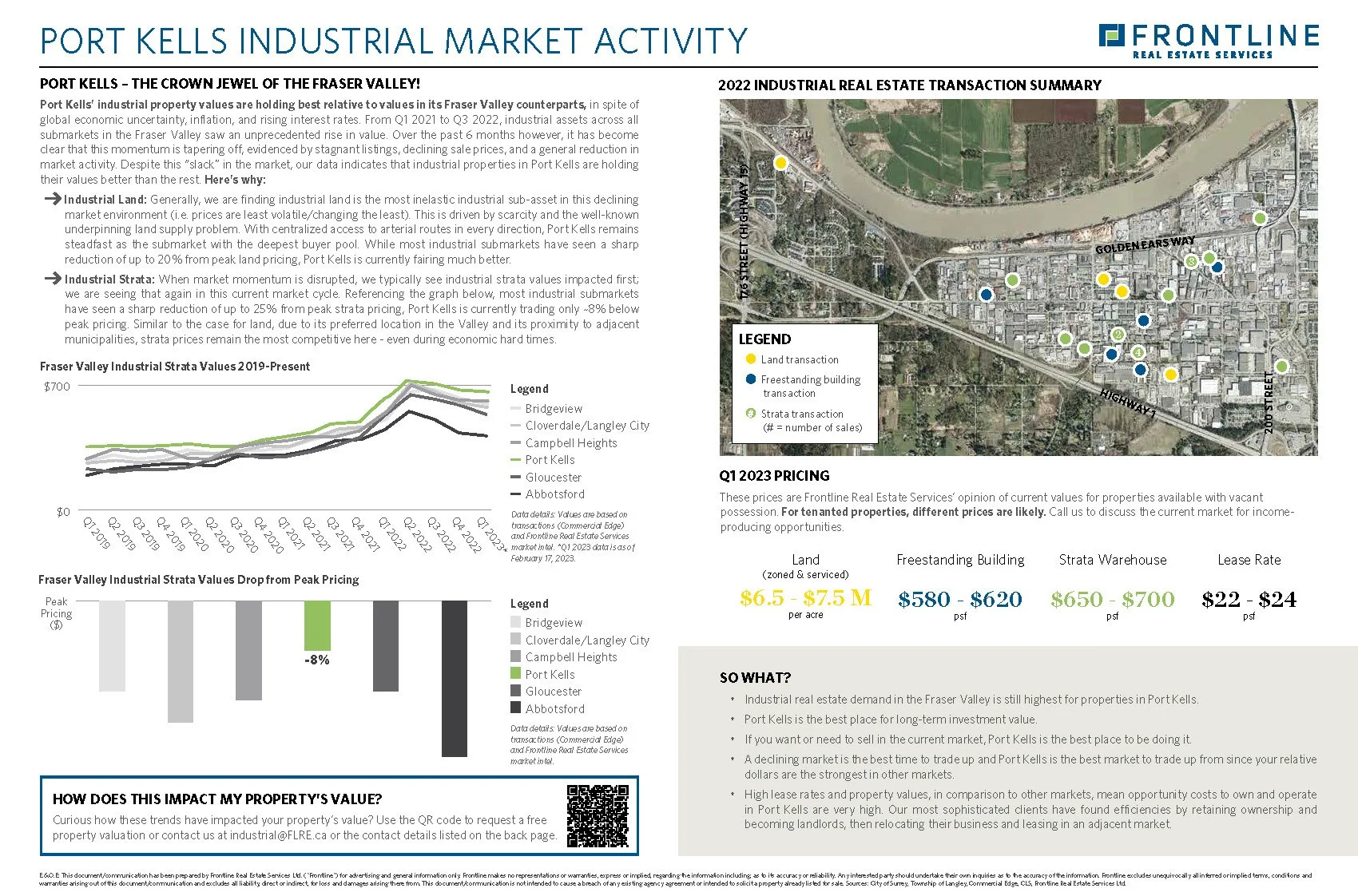This screenshot has height=896, width=1358.
Task: Click the leftmost blue freestanding marker on map
Action: (986, 295)
